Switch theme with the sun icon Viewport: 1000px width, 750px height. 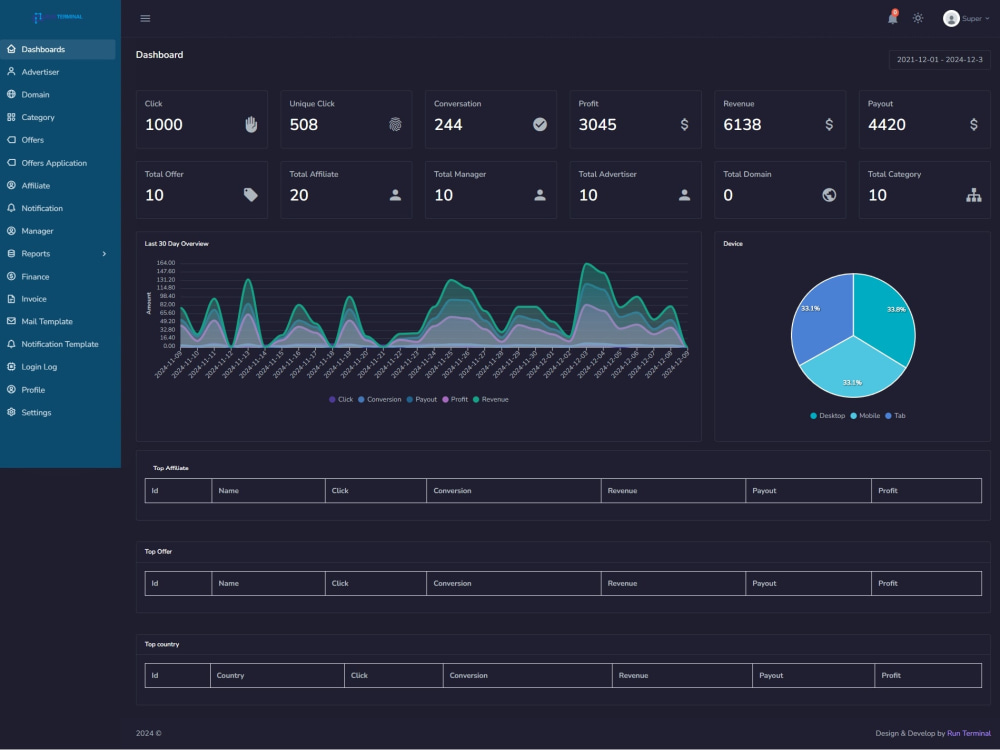pyautogui.click(x=918, y=18)
